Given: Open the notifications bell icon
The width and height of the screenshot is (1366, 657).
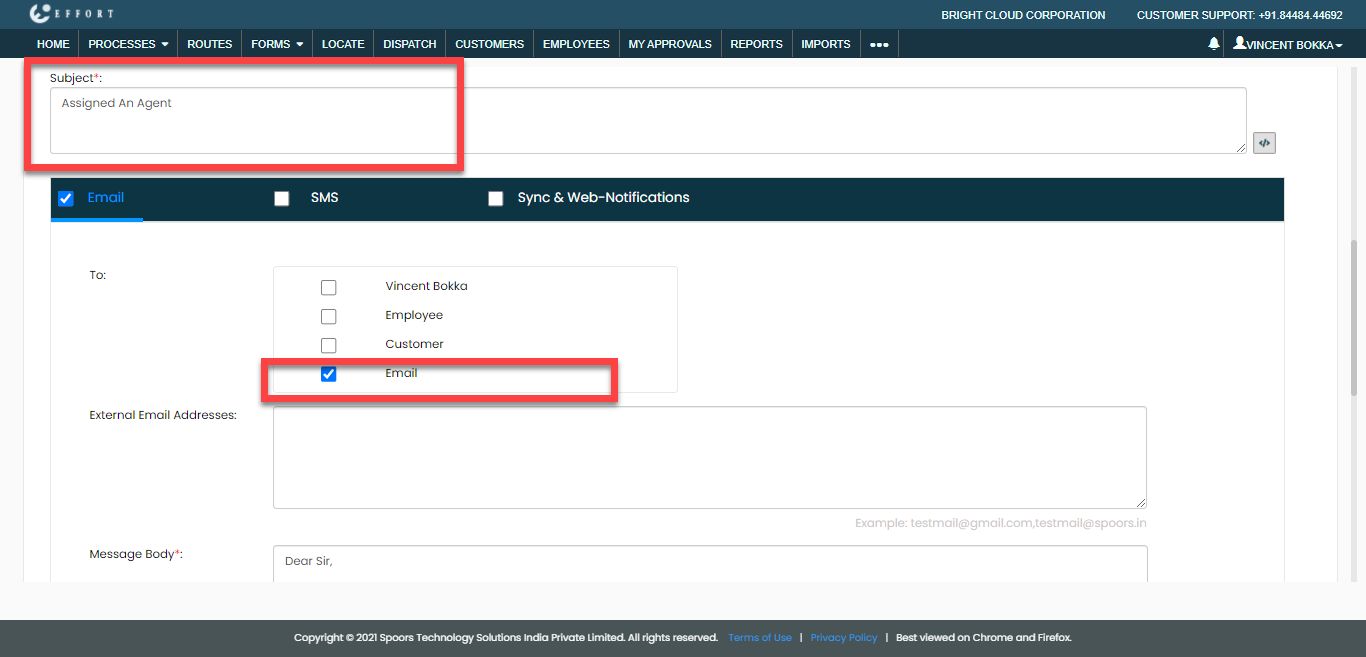Looking at the screenshot, I should [x=1214, y=44].
